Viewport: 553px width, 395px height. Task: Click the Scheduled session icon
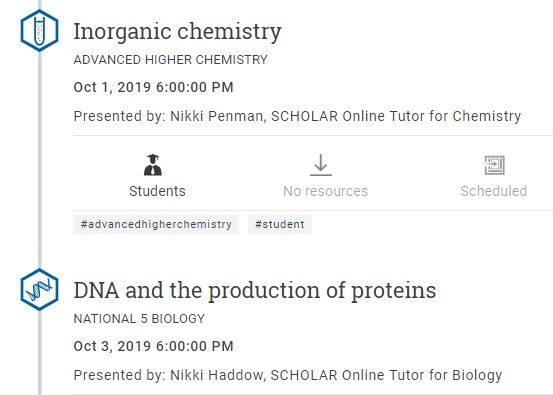click(x=494, y=165)
